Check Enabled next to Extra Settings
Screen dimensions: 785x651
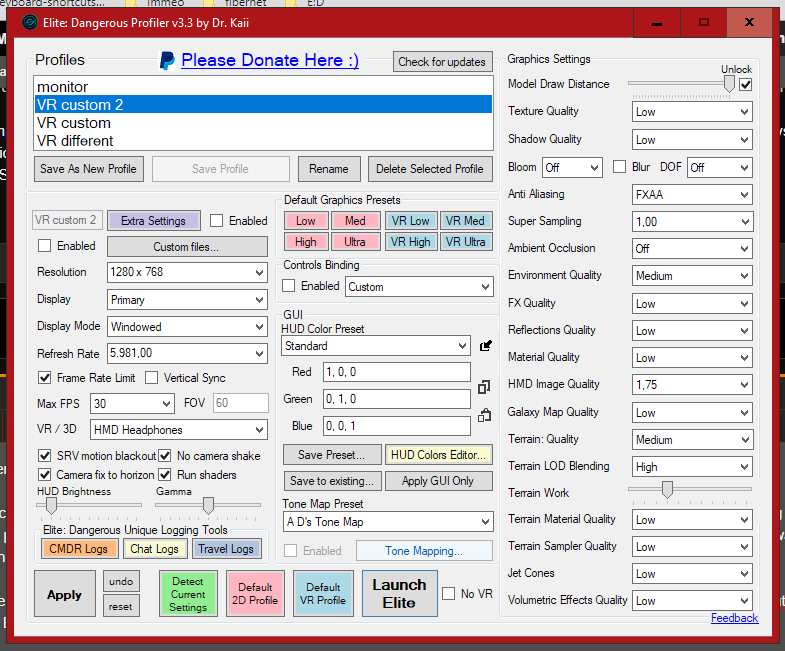point(216,221)
